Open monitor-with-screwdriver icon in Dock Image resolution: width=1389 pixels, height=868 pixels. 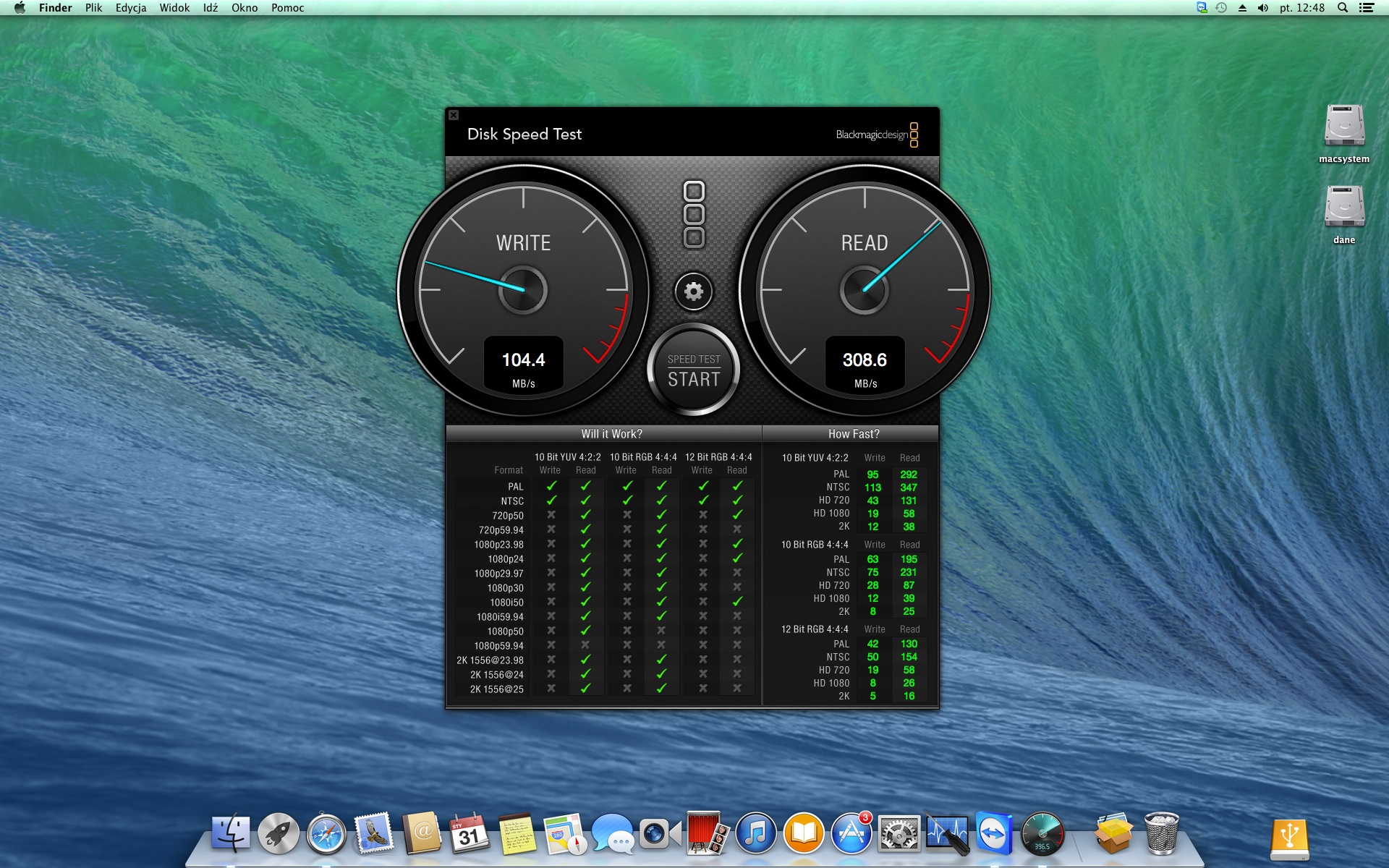tap(946, 833)
